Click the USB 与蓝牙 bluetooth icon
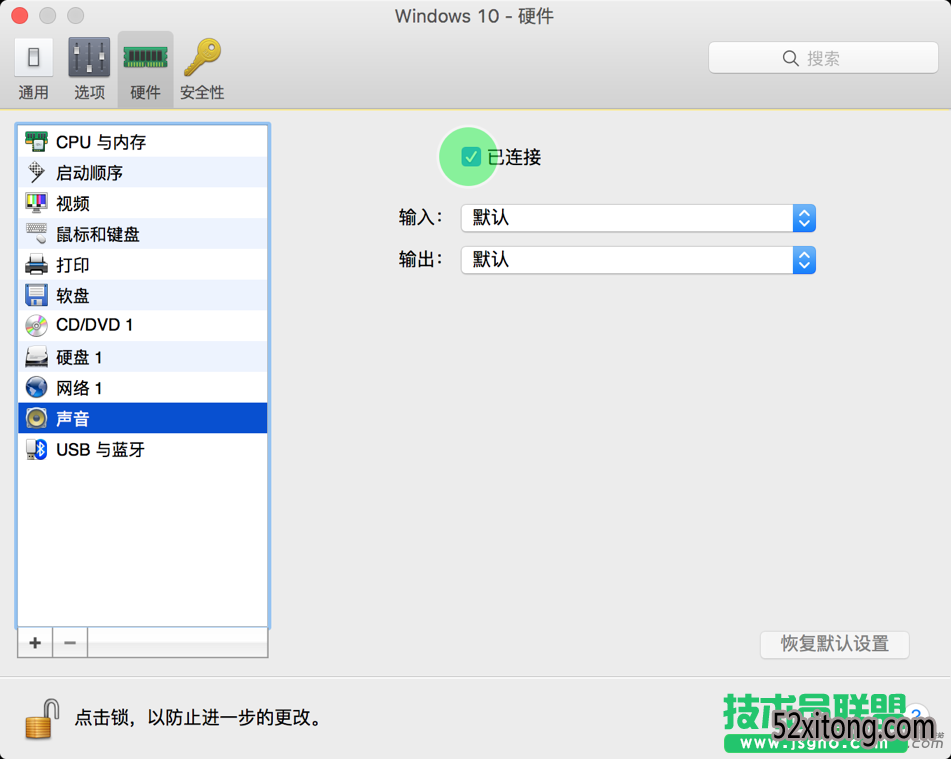The width and height of the screenshot is (951, 759). point(36,450)
